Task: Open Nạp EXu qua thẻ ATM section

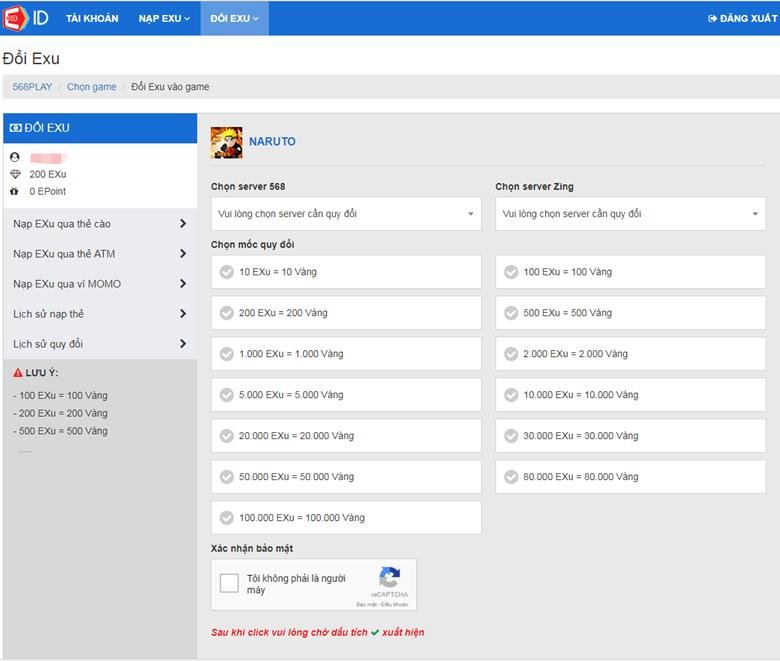Action: pyautogui.click(x=100, y=254)
